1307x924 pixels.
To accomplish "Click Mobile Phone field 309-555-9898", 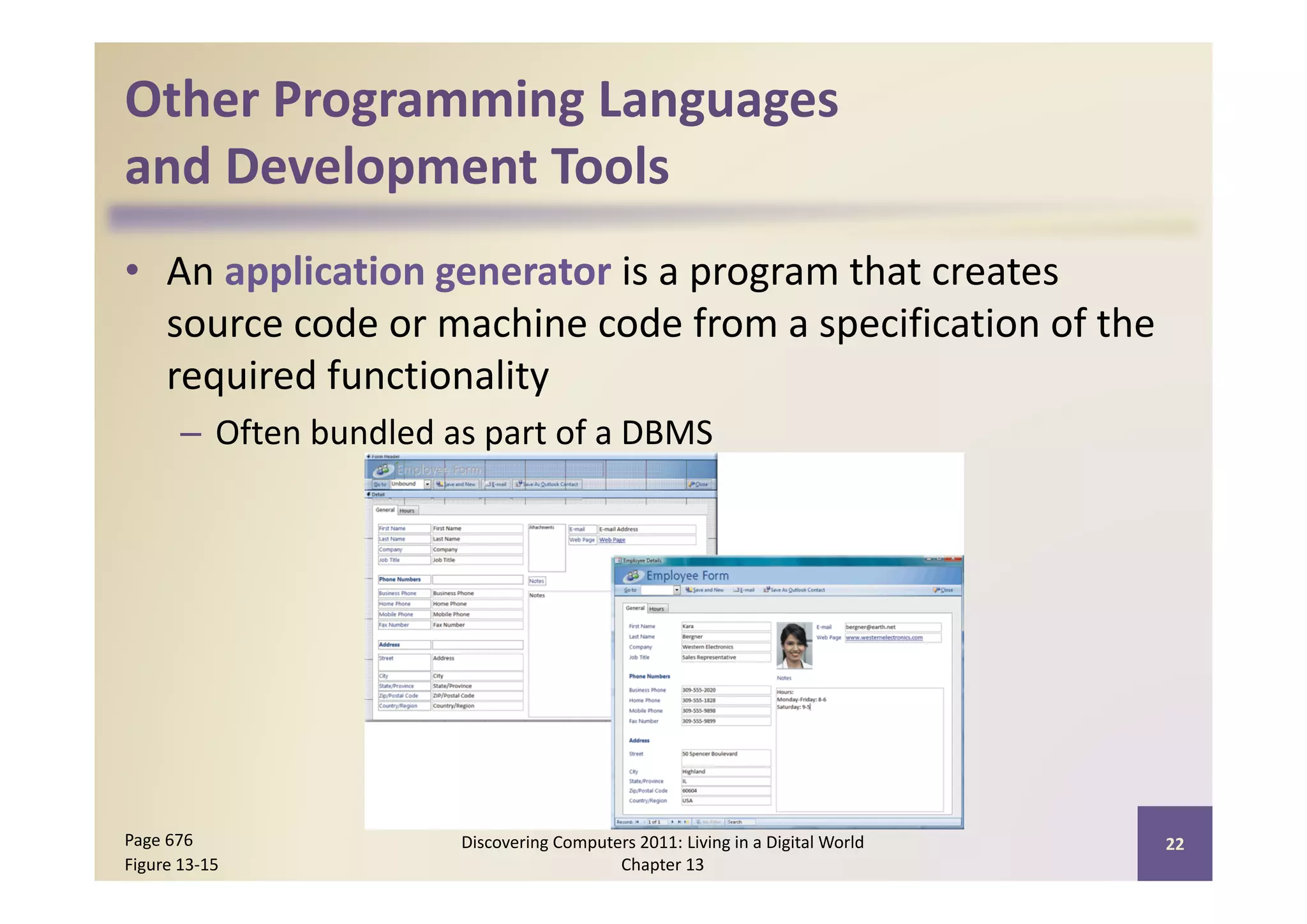I will tap(726, 711).
